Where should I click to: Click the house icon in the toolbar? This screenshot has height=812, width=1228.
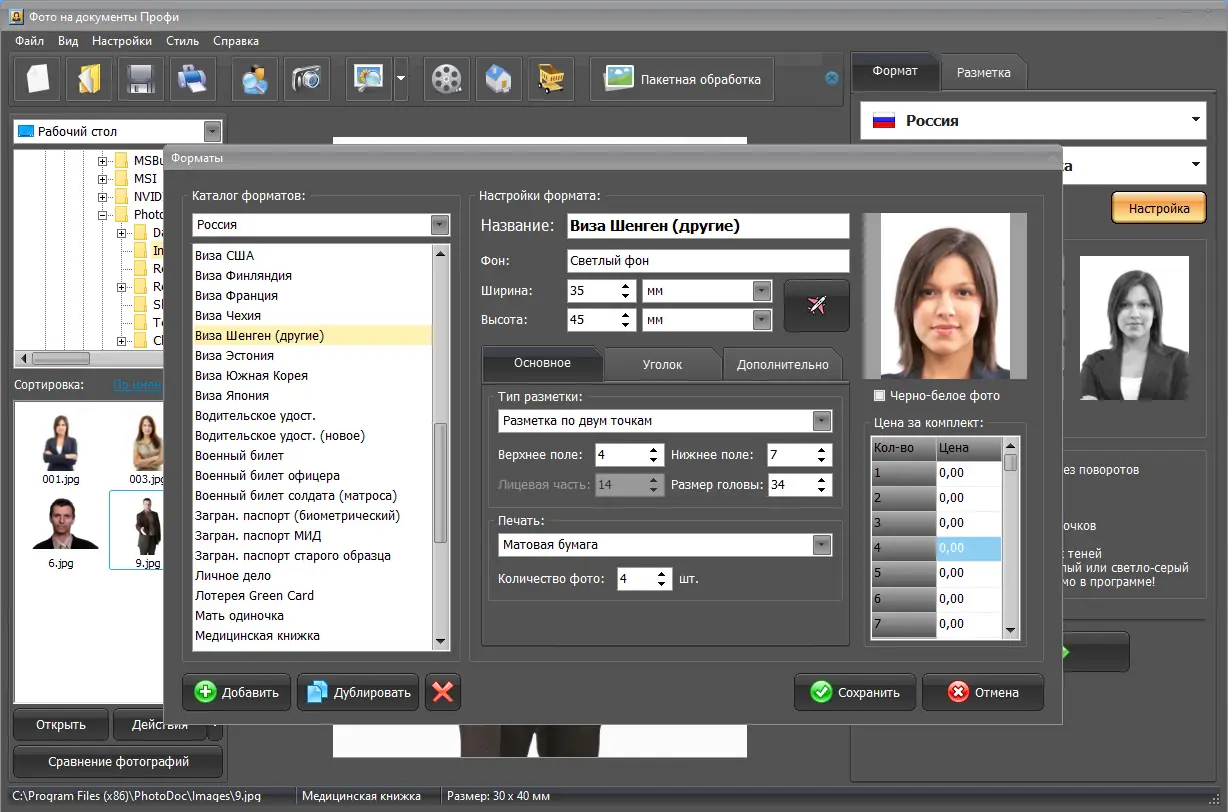click(498, 79)
